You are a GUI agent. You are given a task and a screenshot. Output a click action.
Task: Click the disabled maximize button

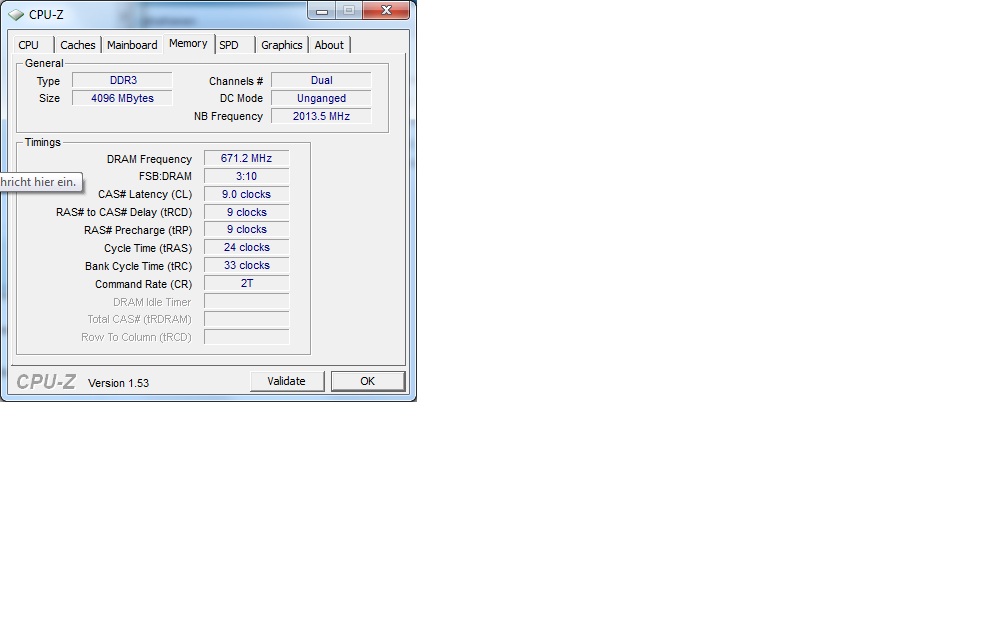pos(348,10)
